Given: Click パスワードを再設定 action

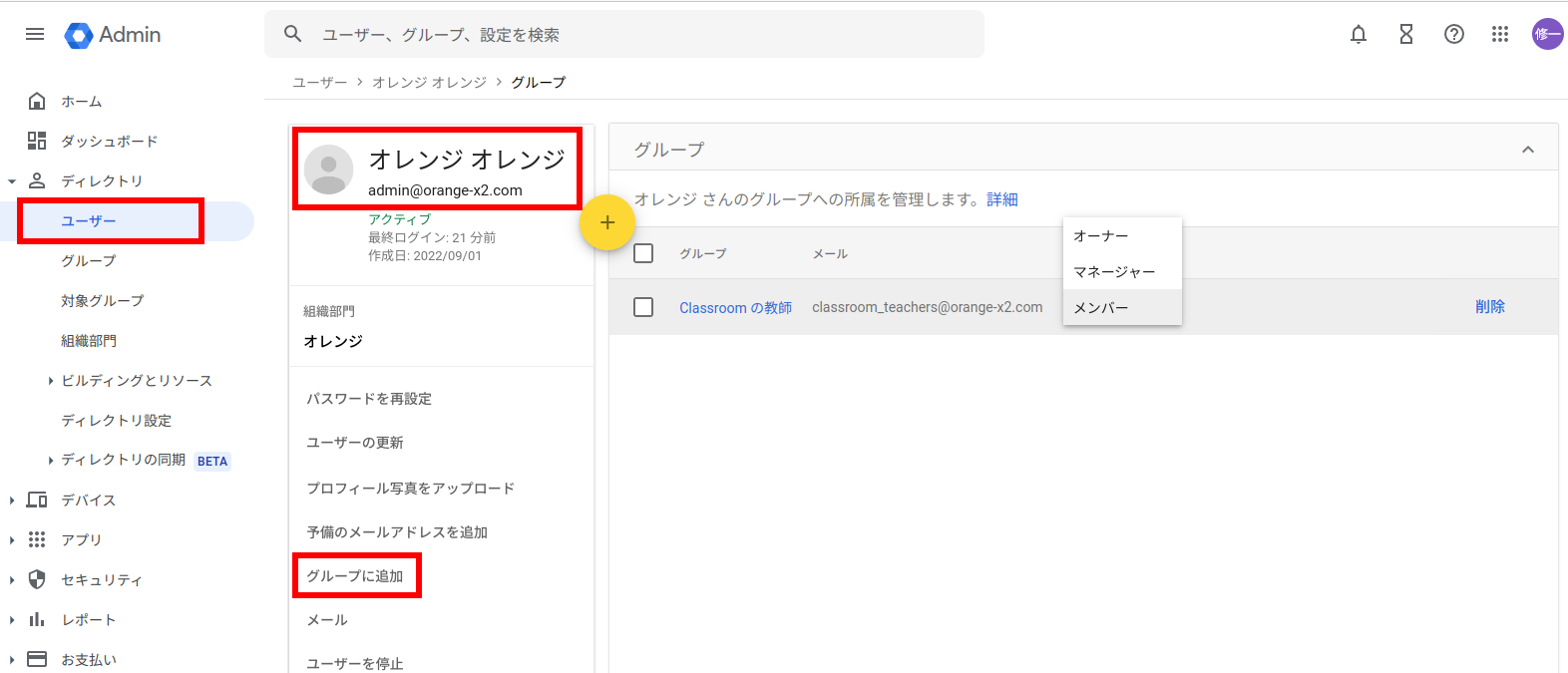Looking at the screenshot, I should click(x=369, y=399).
